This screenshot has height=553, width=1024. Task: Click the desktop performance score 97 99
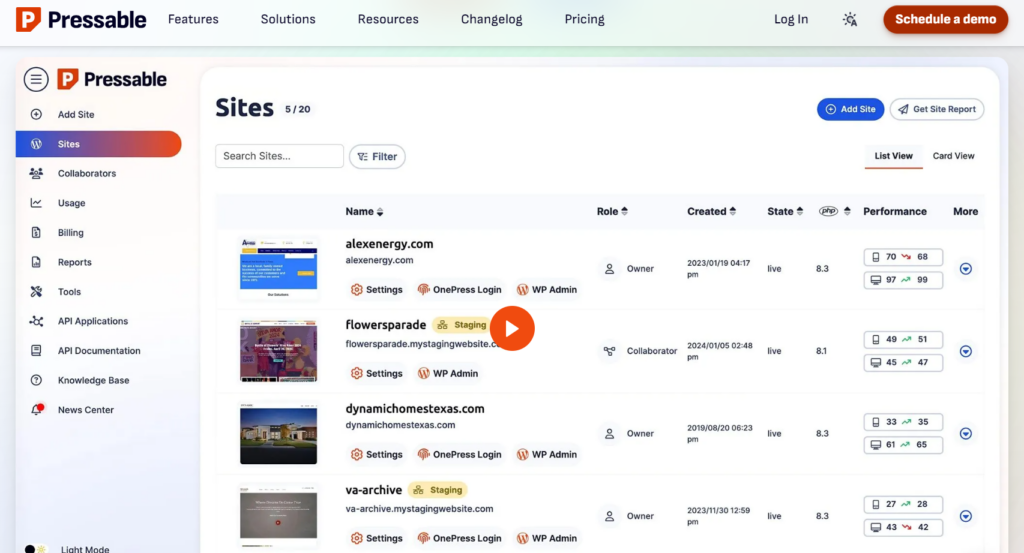click(x=903, y=280)
